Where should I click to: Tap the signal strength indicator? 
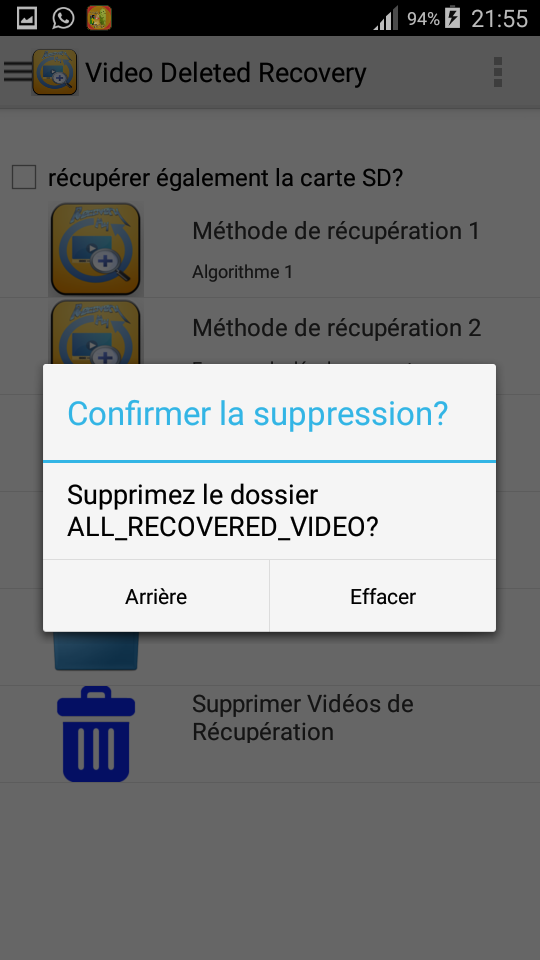[386, 18]
